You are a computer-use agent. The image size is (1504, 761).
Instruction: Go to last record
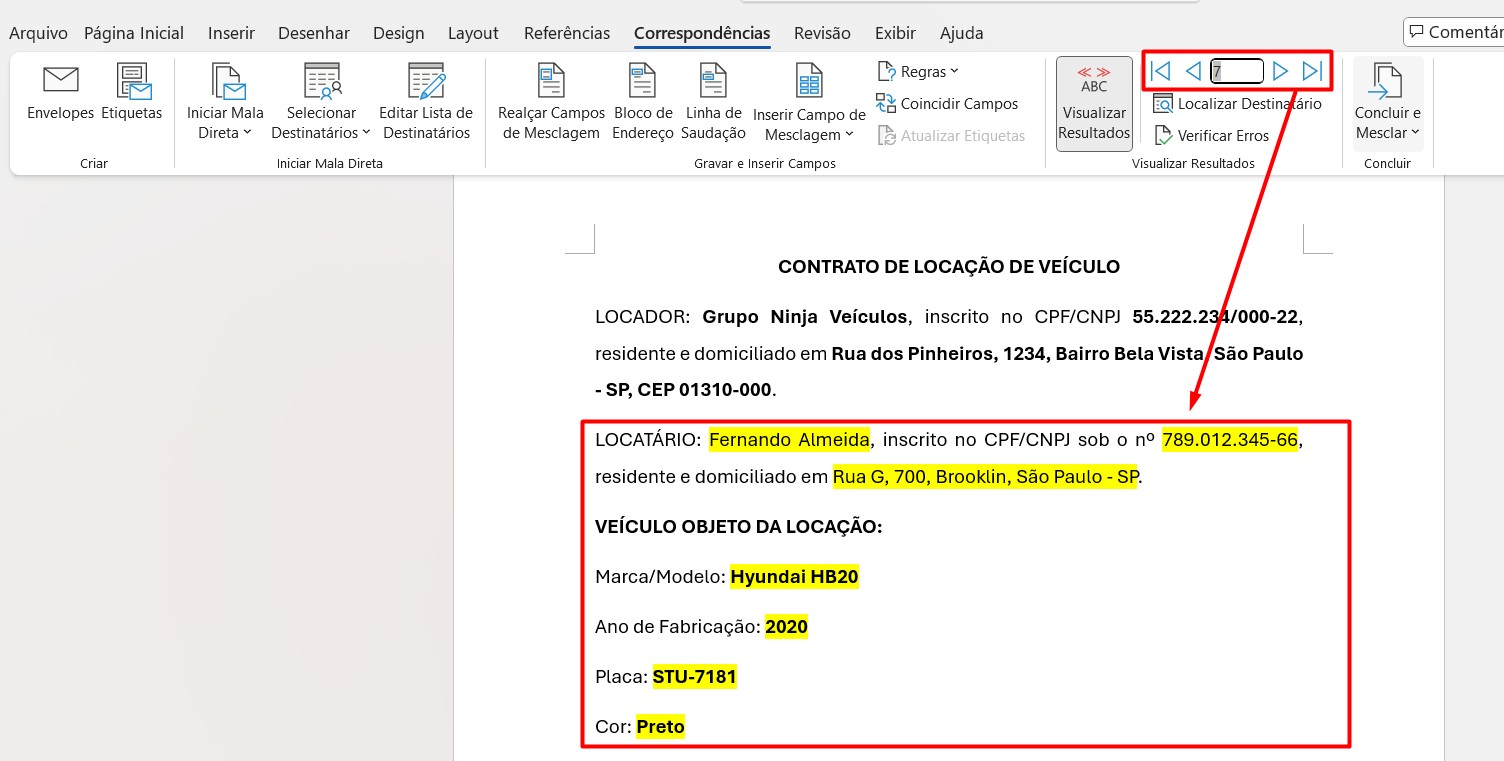(1312, 71)
